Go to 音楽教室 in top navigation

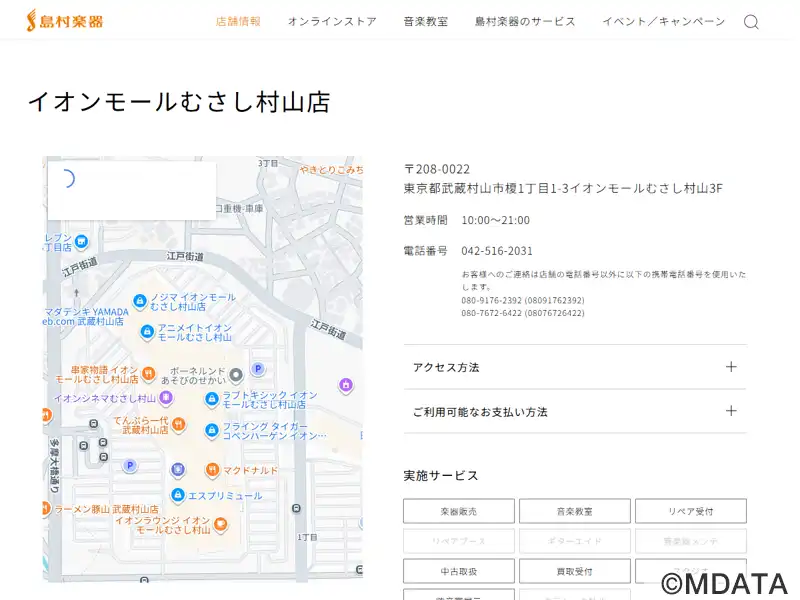425,21
